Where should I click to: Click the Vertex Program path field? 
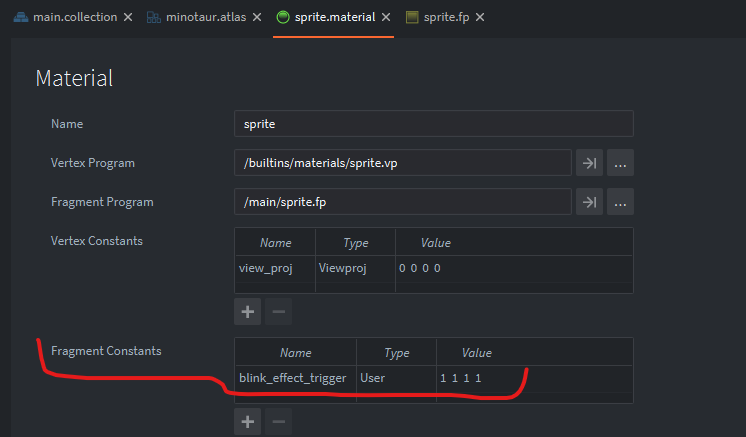[x=402, y=163]
